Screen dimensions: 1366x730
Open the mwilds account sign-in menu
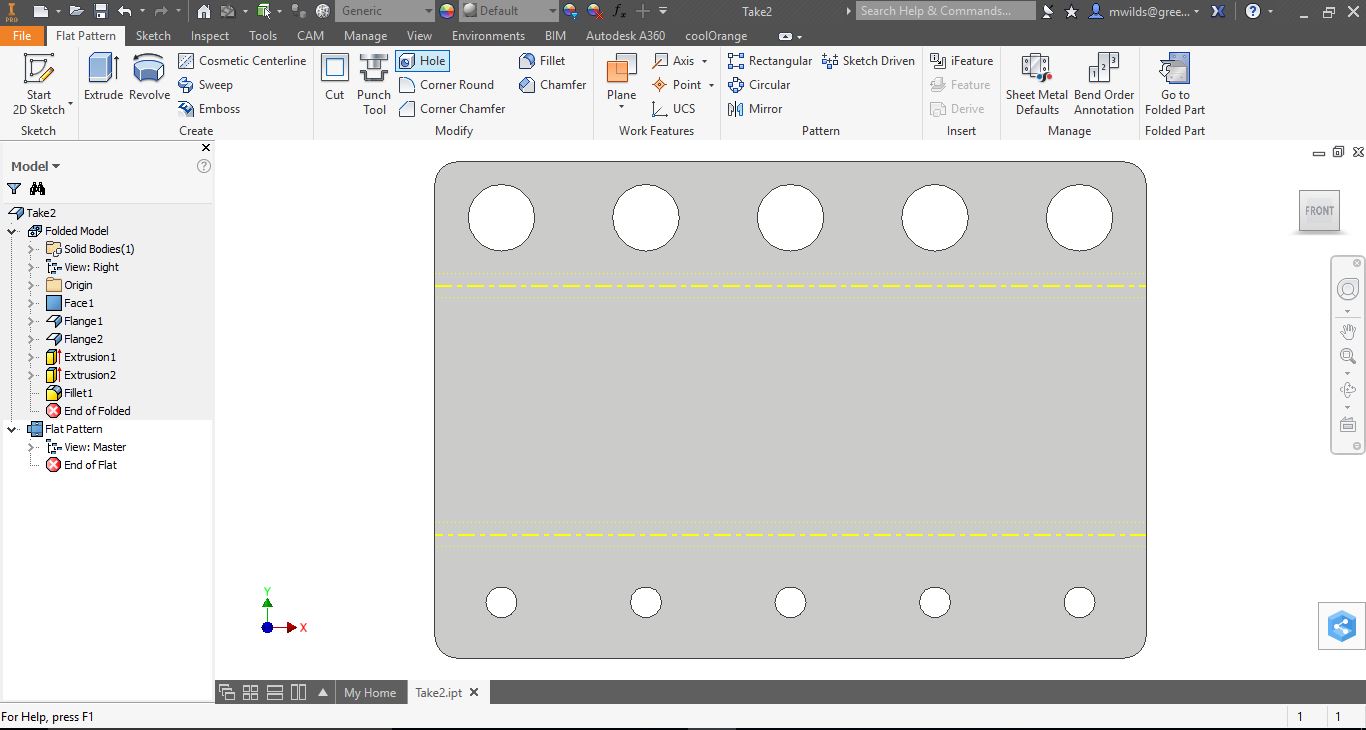coord(1144,11)
